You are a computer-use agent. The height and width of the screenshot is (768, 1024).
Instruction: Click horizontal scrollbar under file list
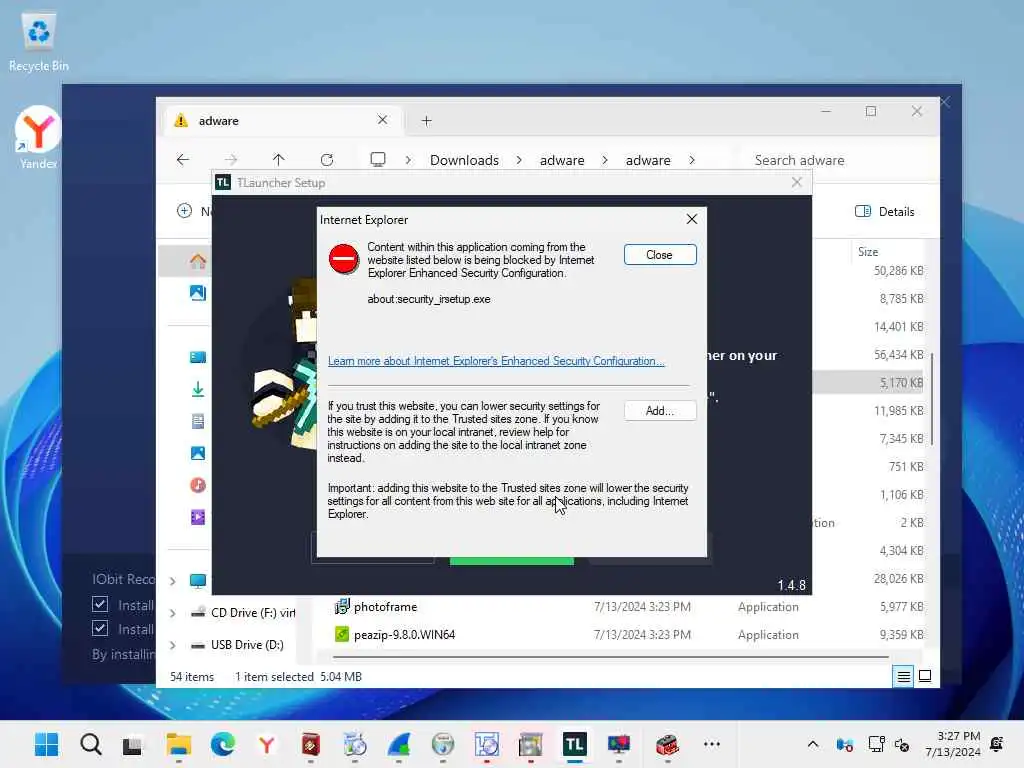click(x=610, y=656)
